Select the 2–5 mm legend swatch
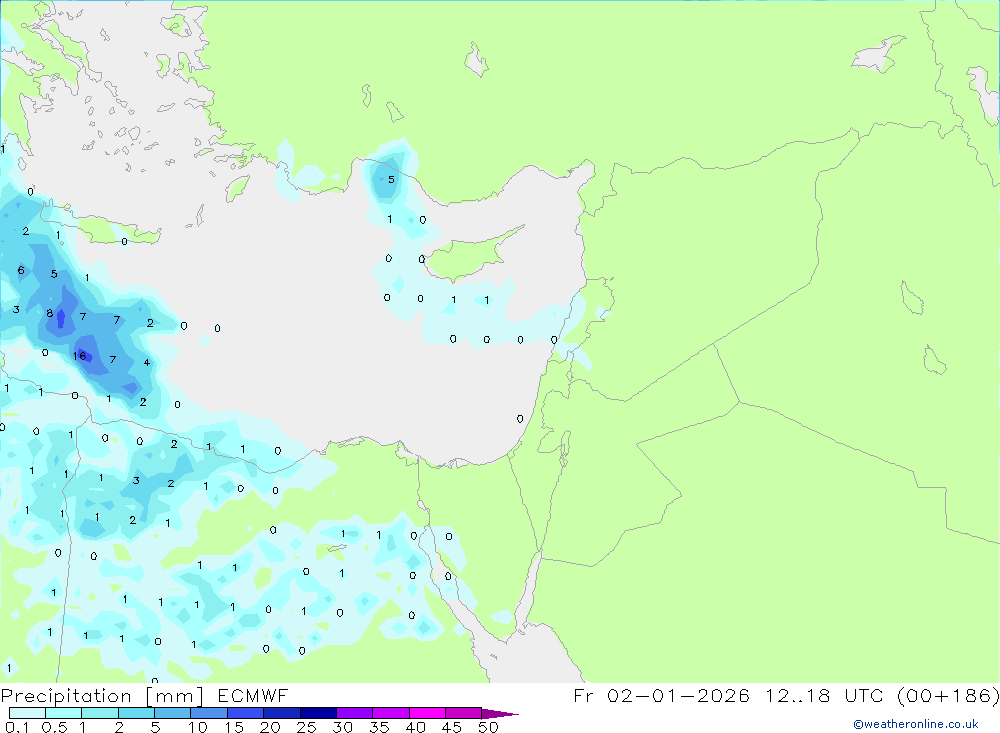1000x733 pixels. (136, 713)
